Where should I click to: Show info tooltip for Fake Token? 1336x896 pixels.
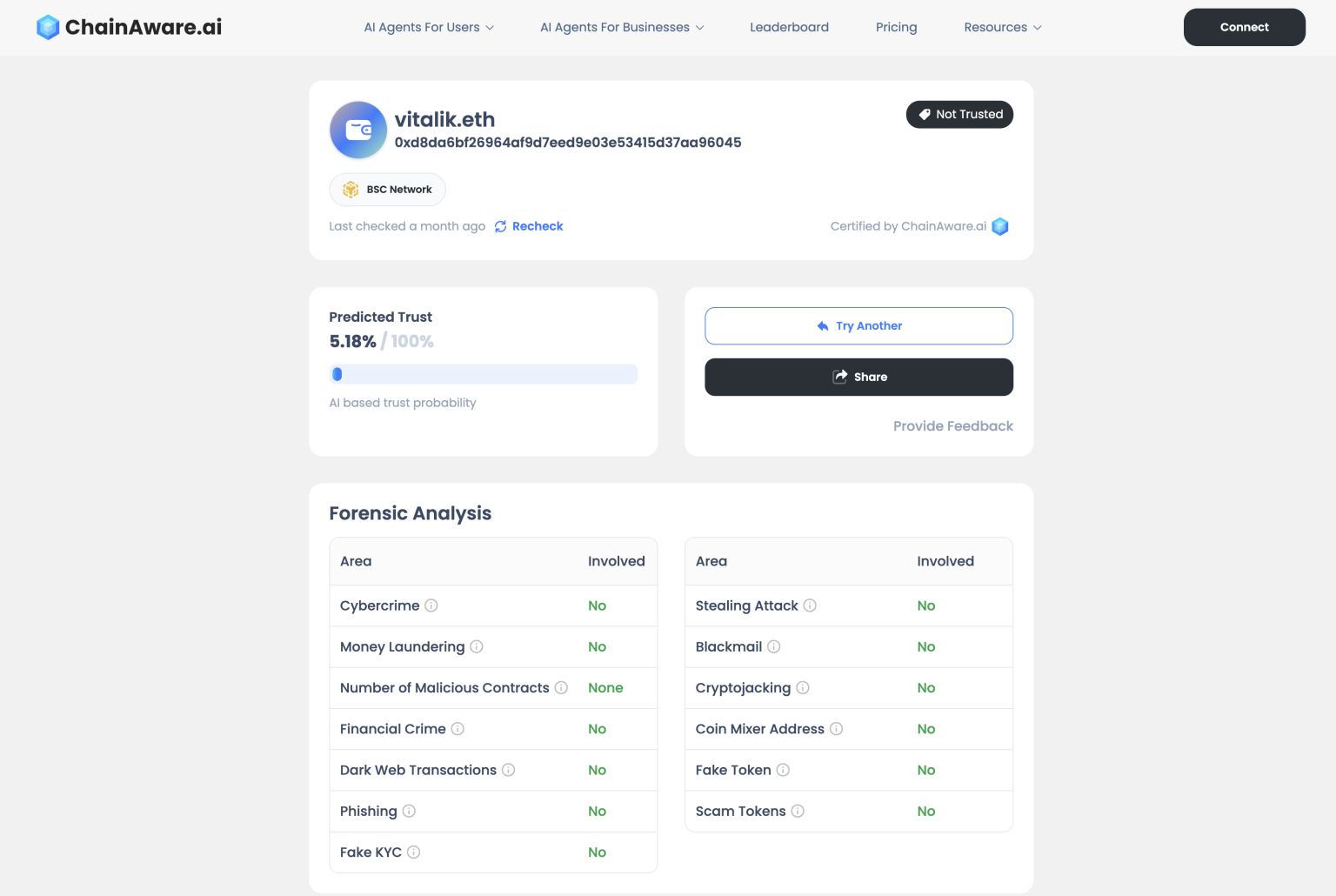click(783, 770)
